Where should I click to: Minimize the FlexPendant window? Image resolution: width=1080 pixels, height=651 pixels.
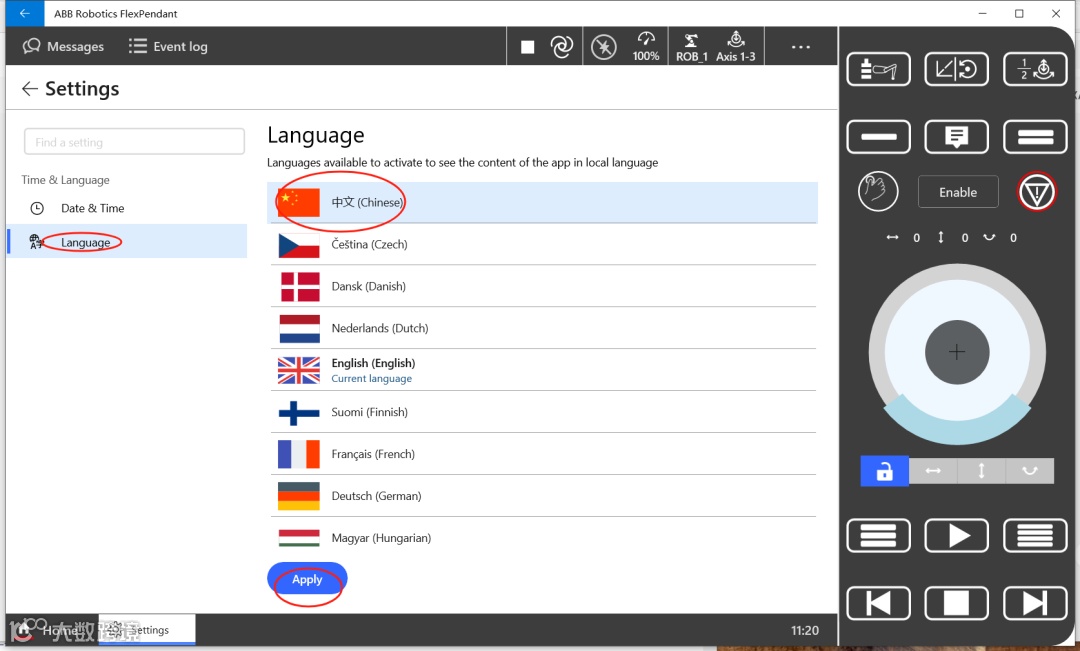pos(983,13)
